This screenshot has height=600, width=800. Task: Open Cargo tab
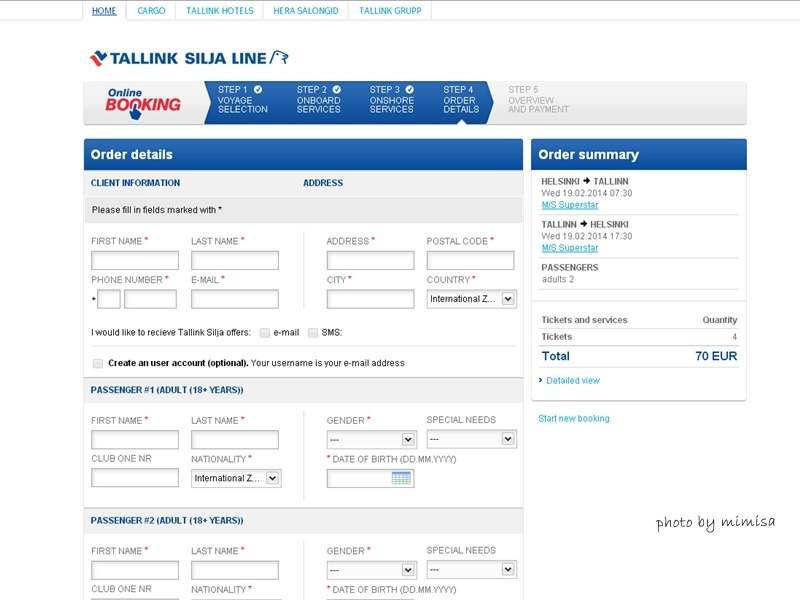[151, 11]
